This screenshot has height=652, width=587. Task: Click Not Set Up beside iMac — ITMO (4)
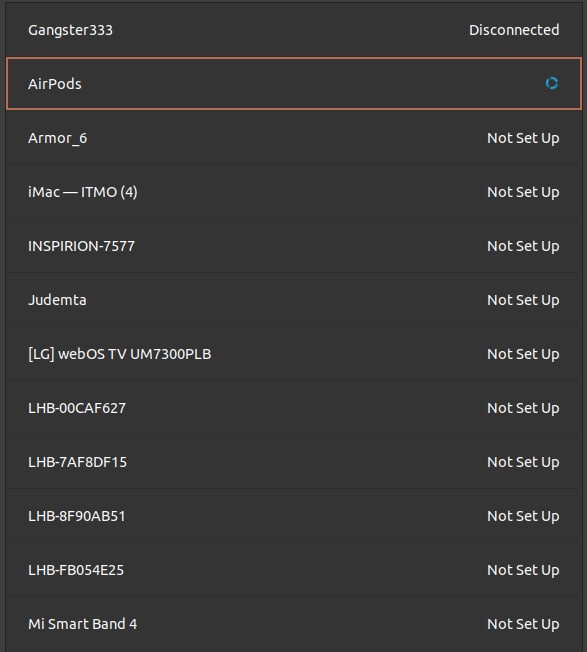523,193
